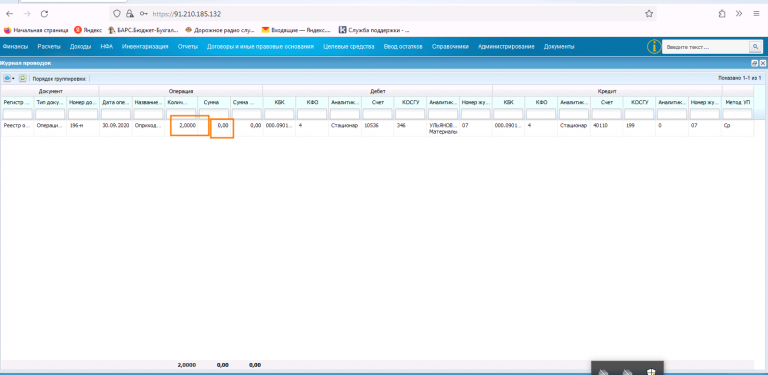Go back with the browser back arrow
The height and width of the screenshot is (375, 768).
(x=9, y=14)
